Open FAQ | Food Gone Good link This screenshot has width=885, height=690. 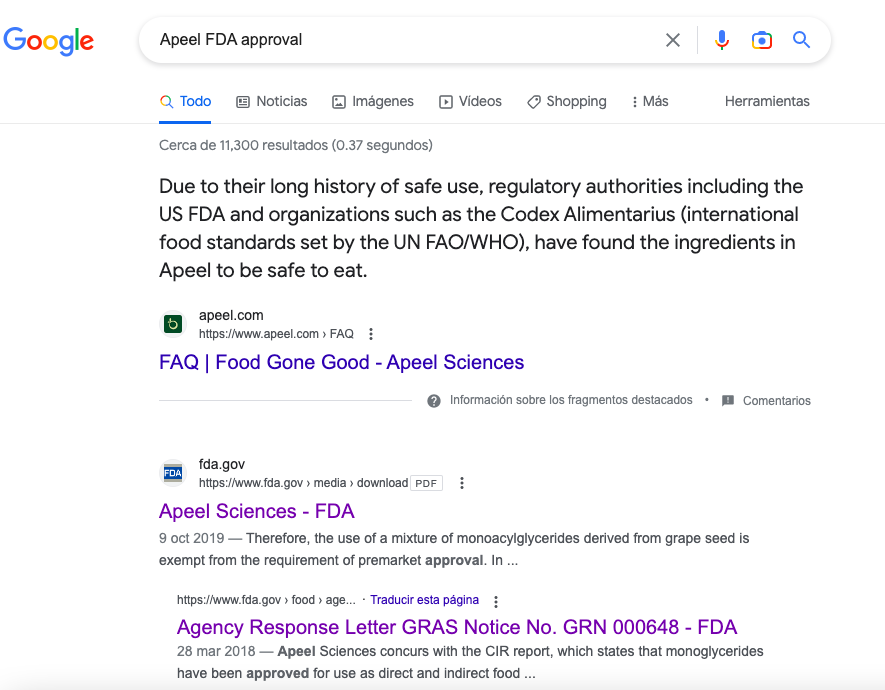[x=341, y=362]
